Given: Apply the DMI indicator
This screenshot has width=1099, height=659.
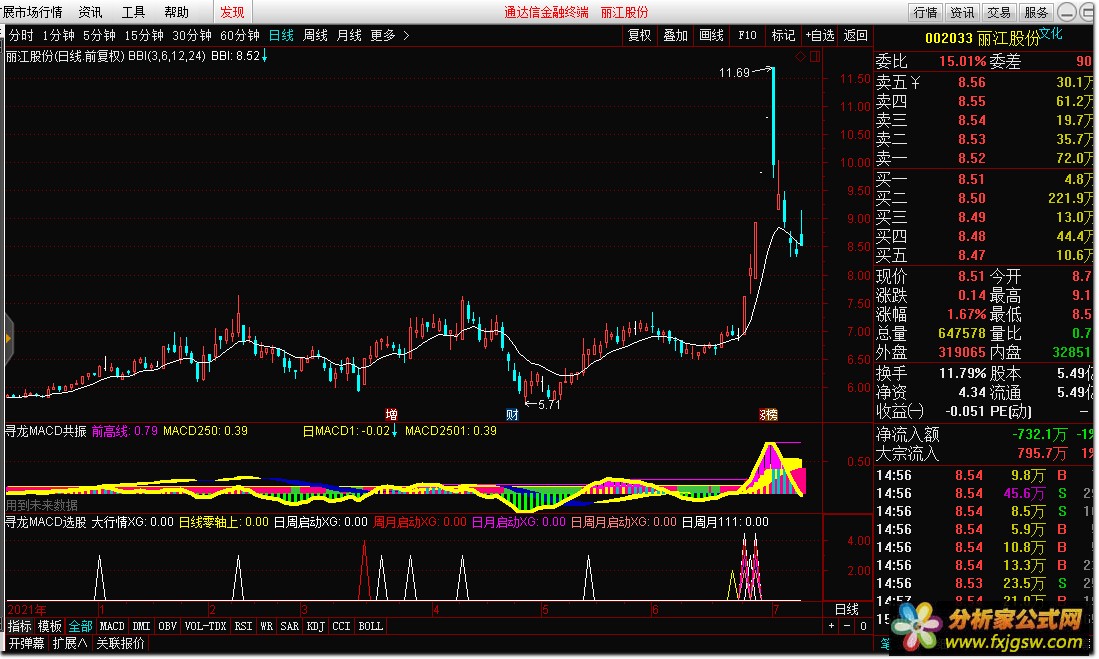Looking at the screenshot, I should tap(141, 626).
